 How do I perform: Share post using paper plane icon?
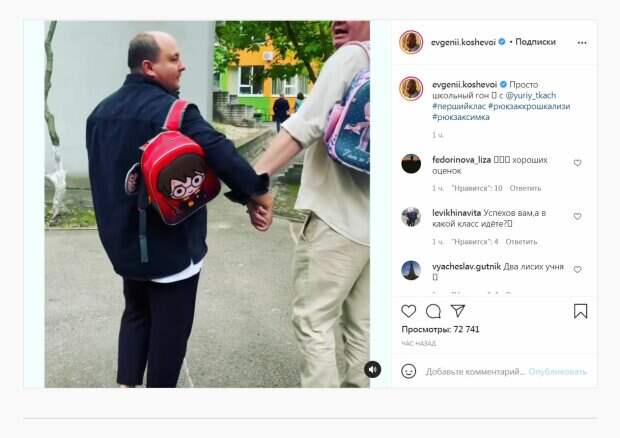pyautogui.click(x=457, y=311)
